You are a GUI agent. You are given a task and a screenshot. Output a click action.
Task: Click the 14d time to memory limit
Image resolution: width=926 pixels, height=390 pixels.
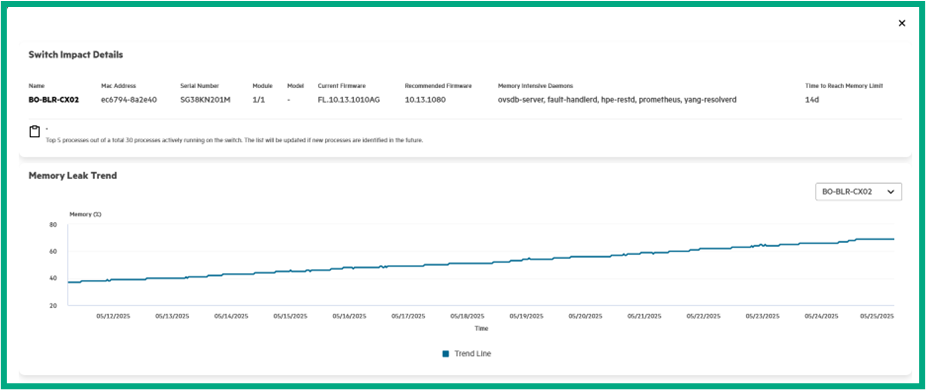(812, 100)
